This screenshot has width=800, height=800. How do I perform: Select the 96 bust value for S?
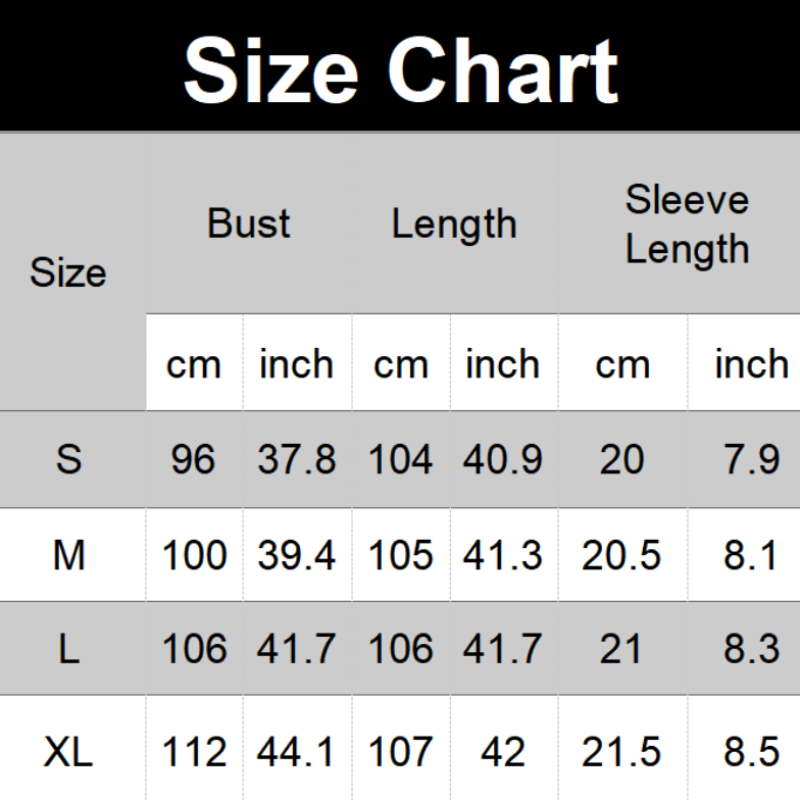193,459
